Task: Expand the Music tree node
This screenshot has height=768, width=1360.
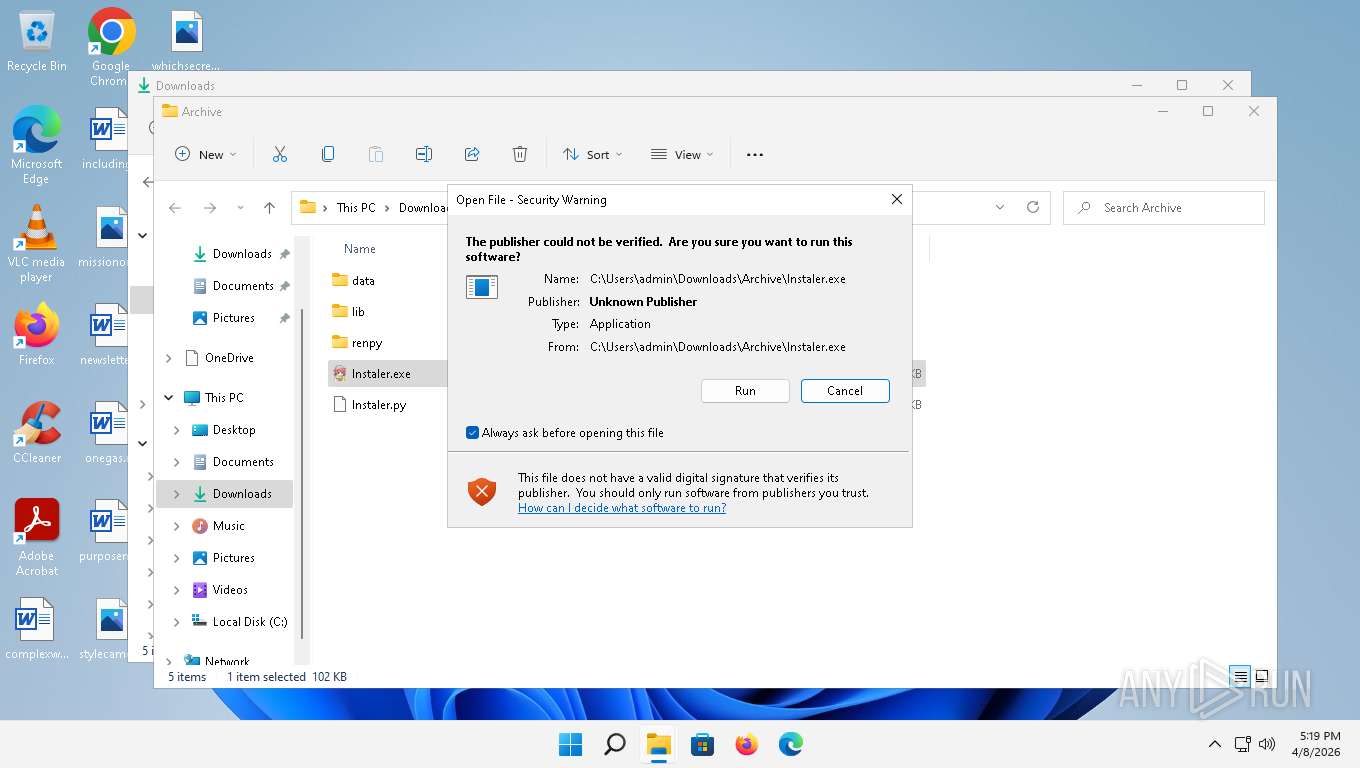Action: [x=177, y=526]
